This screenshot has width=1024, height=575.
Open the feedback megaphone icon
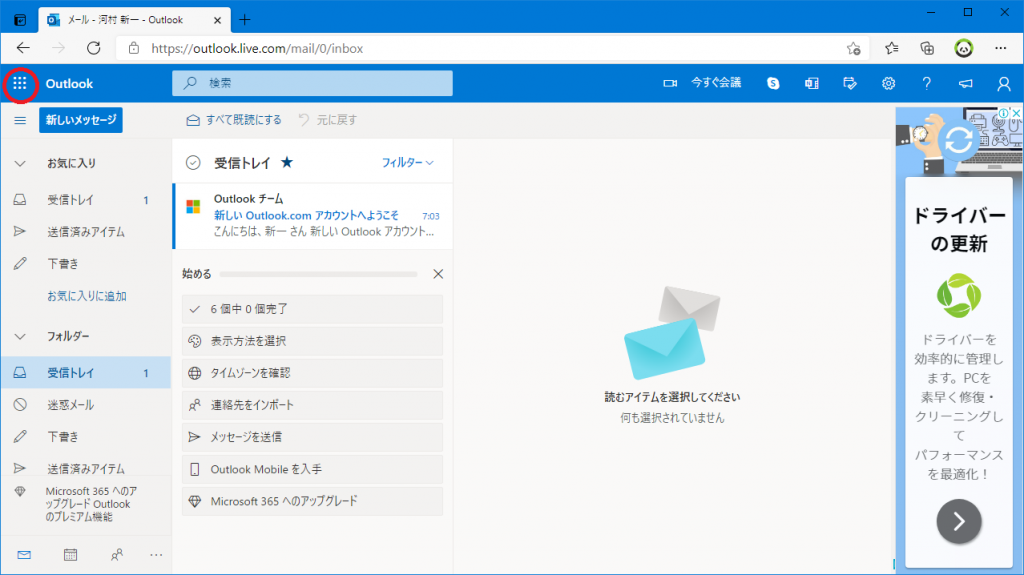[x=965, y=84]
